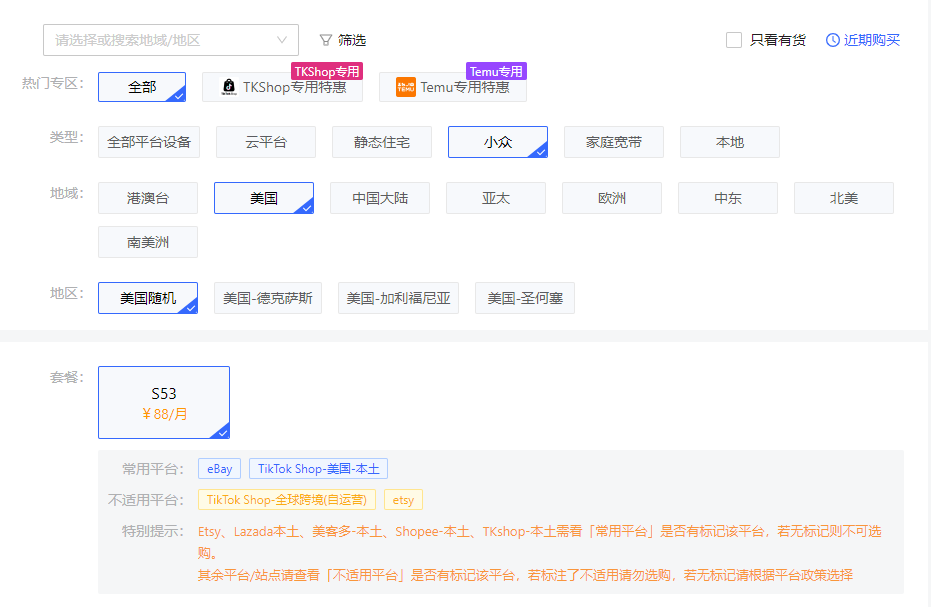The width and height of the screenshot is (931, 607).
Task: Choose 南美洲 region
Action: [x=148, y=242]
